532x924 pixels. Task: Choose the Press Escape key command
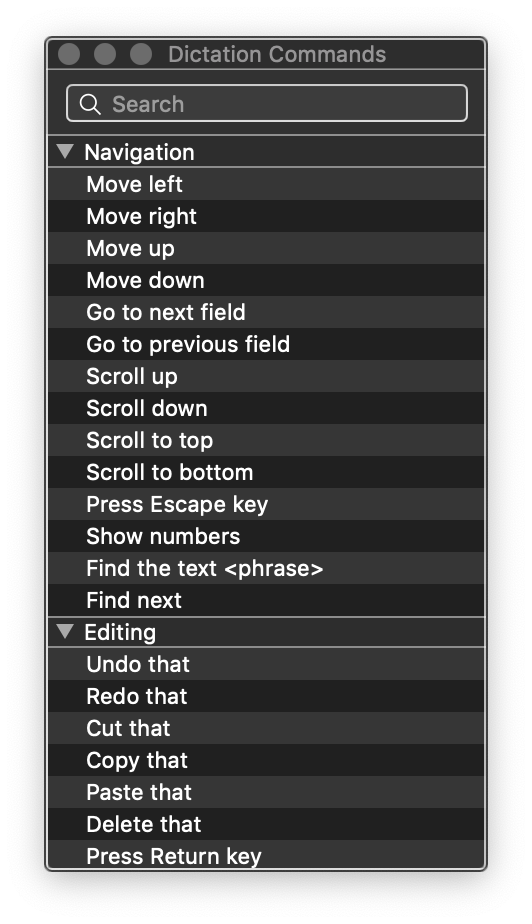pyautogui.click(x=266, y=504)
